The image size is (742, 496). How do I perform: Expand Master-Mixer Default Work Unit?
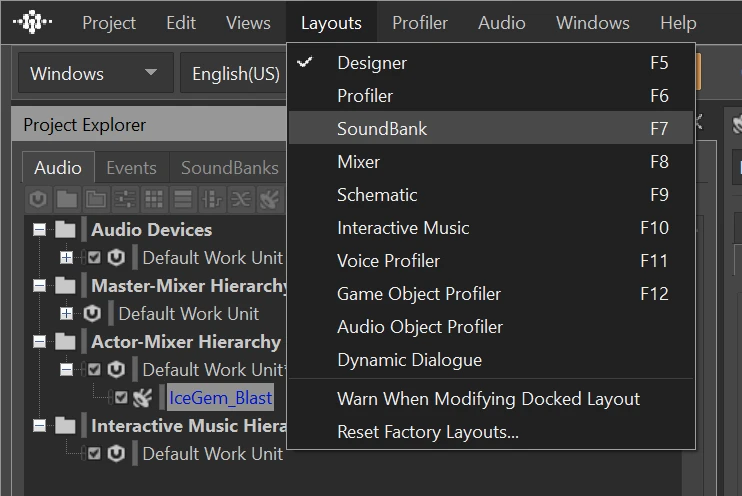(x=66, y=314)
